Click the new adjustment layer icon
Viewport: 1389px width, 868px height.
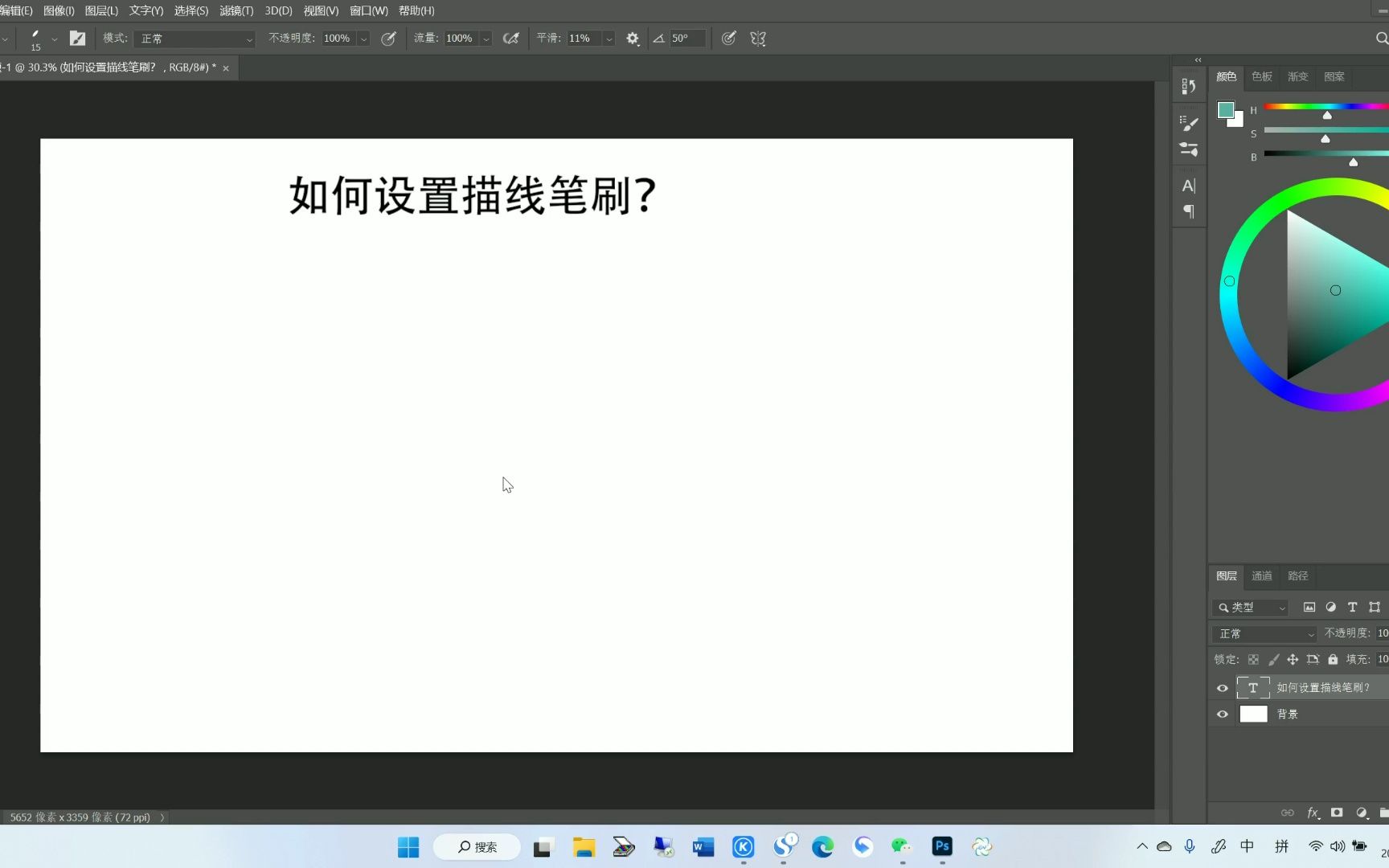(1362, 813)
